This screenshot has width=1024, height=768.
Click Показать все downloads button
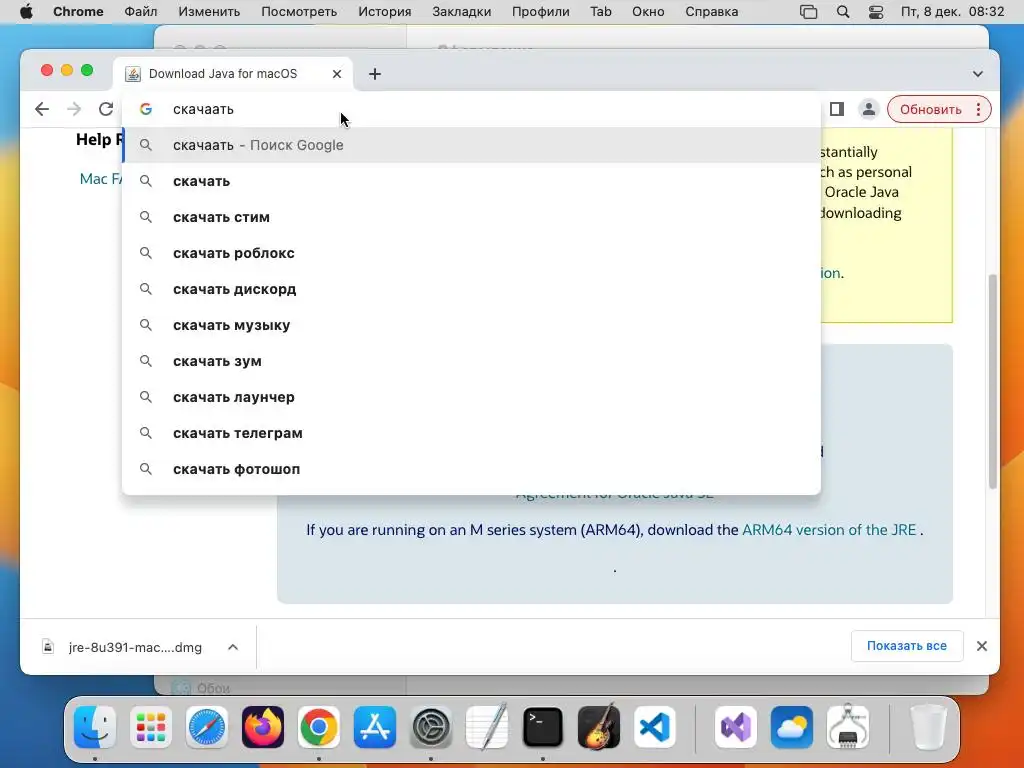[x=906, y=646]
